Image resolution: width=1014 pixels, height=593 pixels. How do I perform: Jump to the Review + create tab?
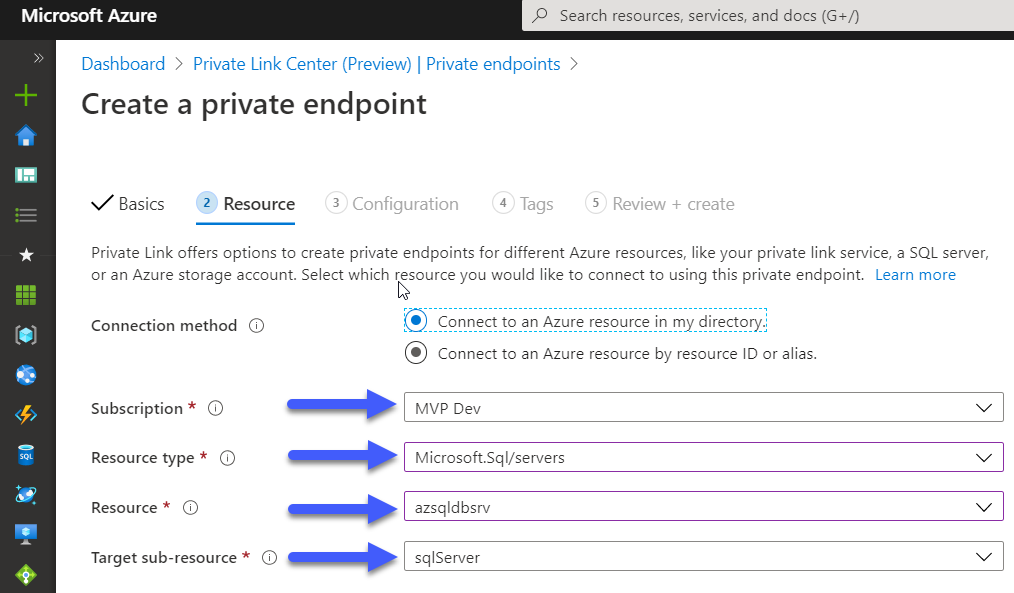point(660,204)
